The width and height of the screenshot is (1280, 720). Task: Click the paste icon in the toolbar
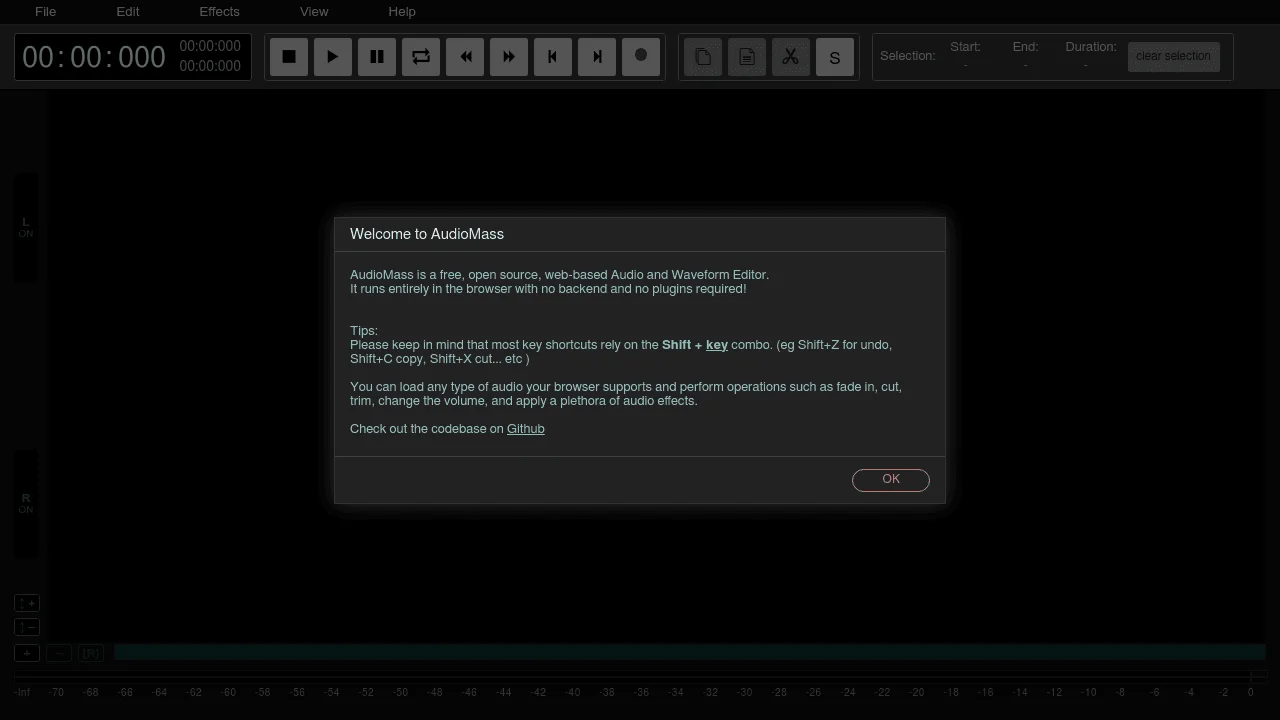pos(747,57)
